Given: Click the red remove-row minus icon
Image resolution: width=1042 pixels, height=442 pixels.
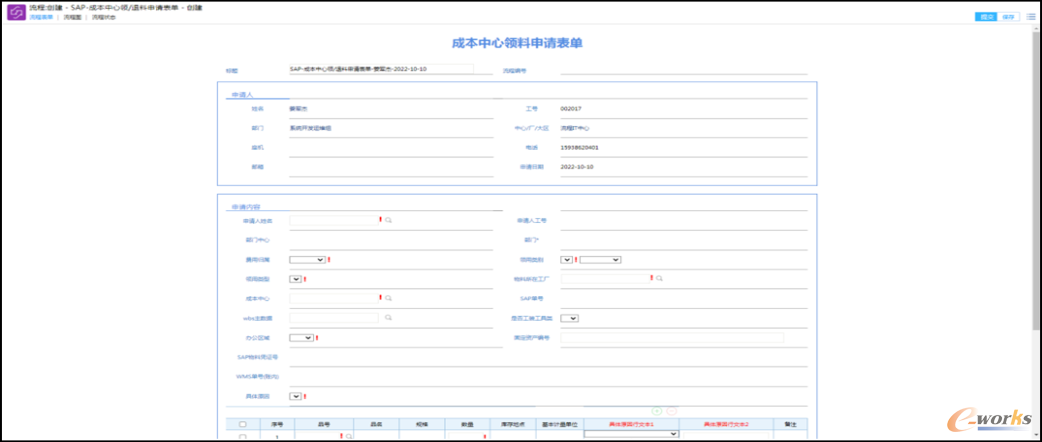Looking at the screenshot, I should pyautogui.click(x=671, y=411).
